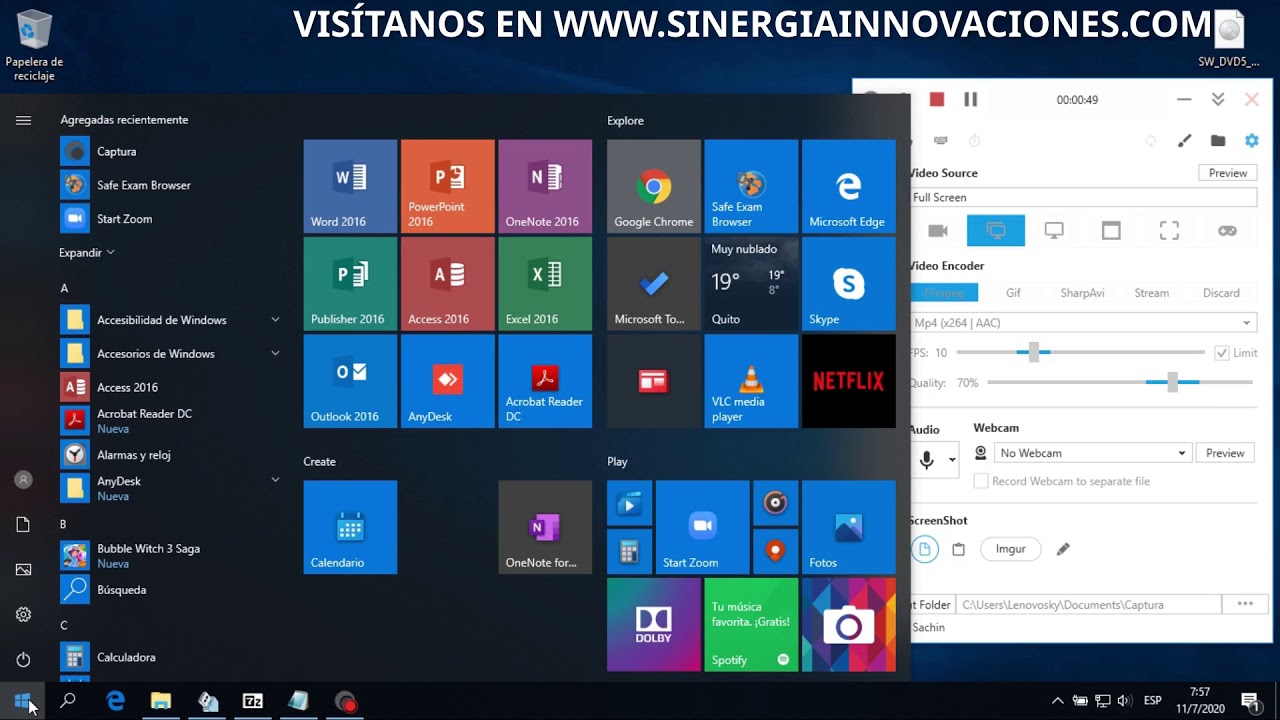The image size is (1280, 720).
Task: Open the notification center icon in taskbar
Action: [1250, 701]
